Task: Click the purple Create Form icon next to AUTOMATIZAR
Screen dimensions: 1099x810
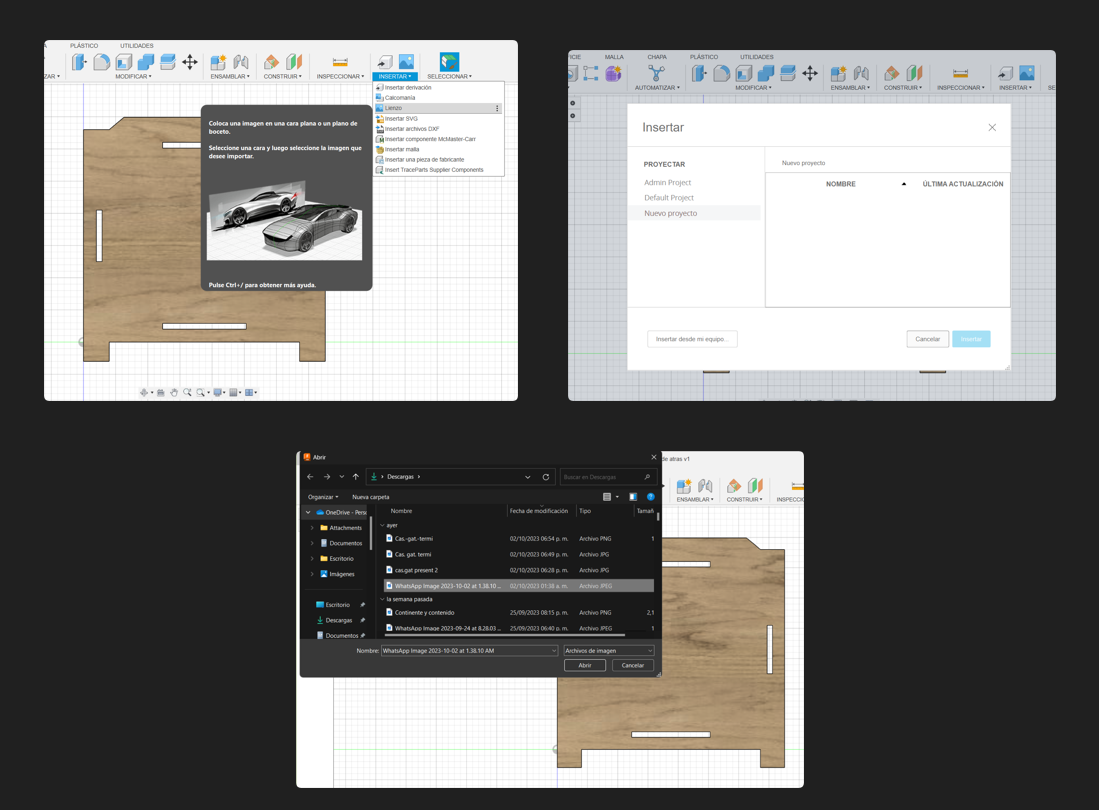Action: coord(613,73)
